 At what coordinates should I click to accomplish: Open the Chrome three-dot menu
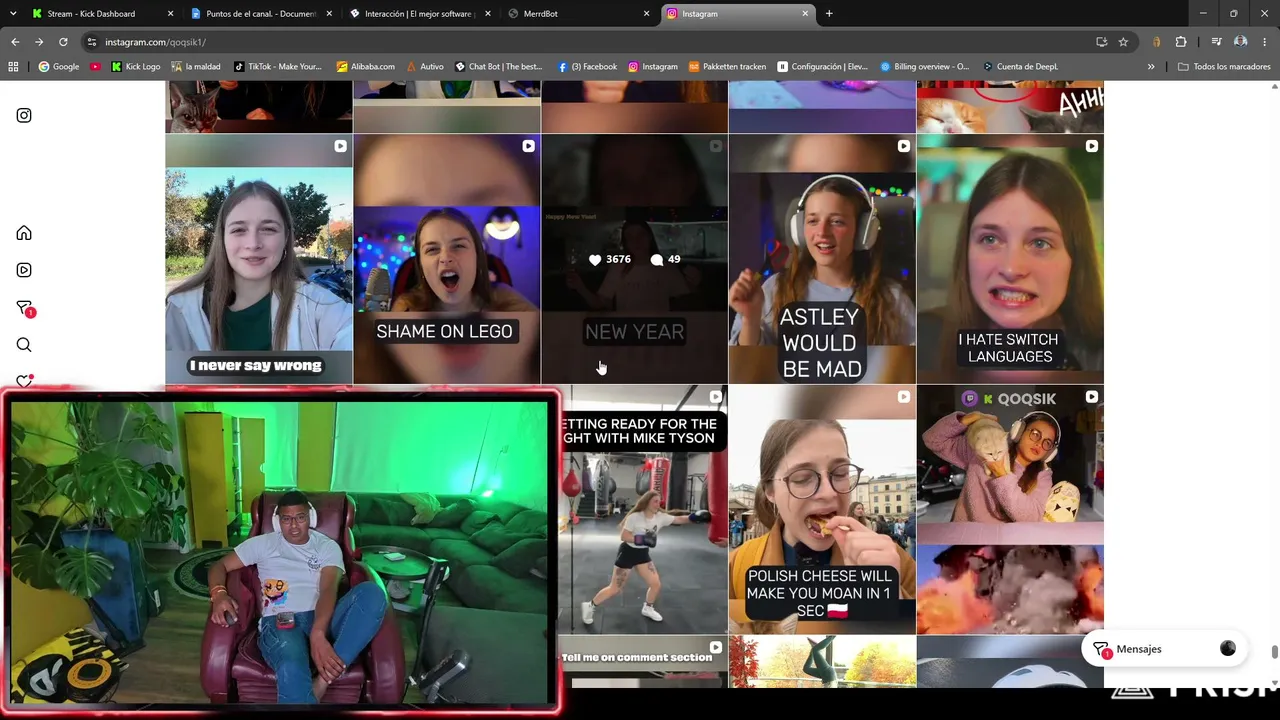pyautogui.click(x=1265, y=42)
